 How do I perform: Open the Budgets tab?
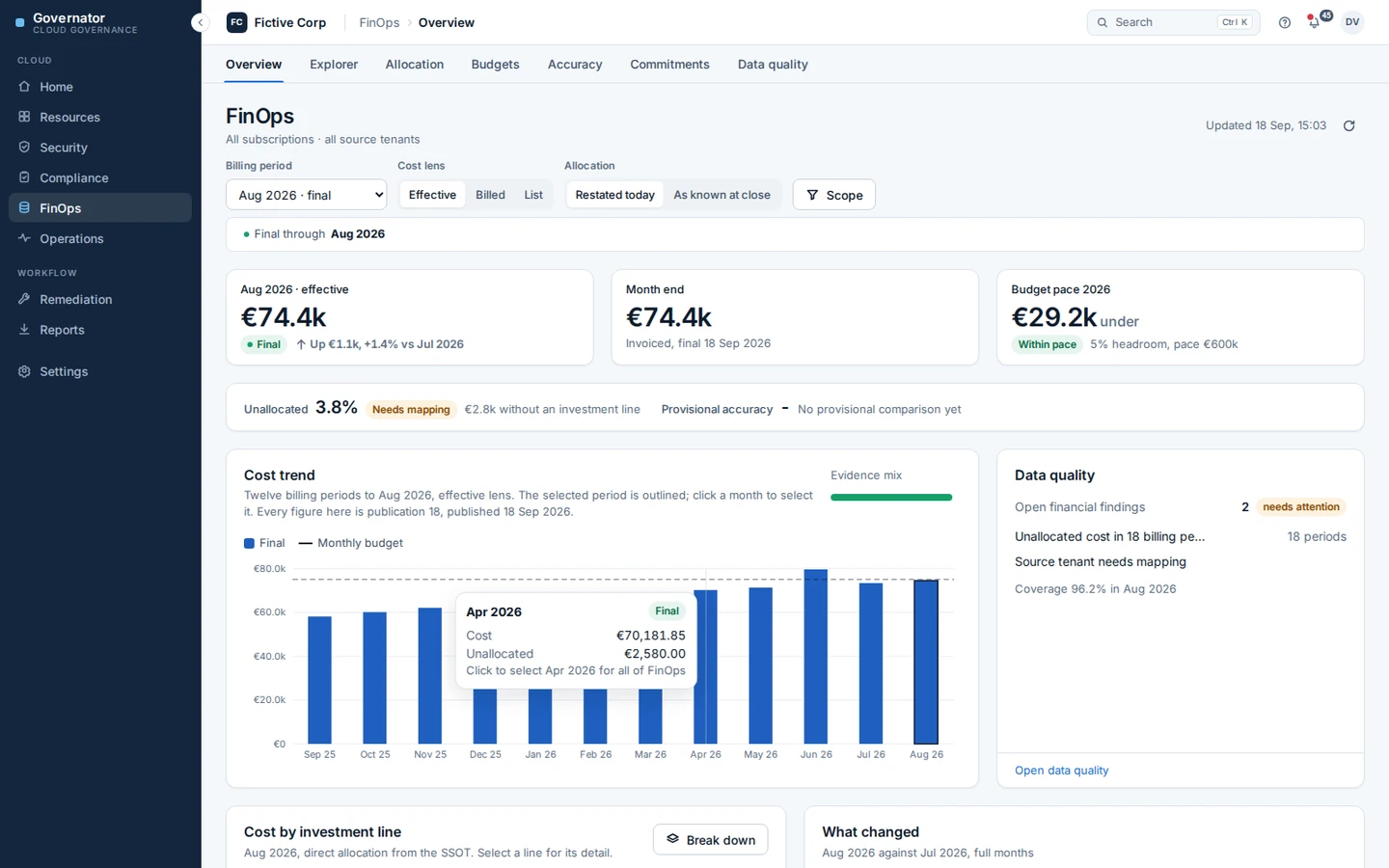click(495, 65)
